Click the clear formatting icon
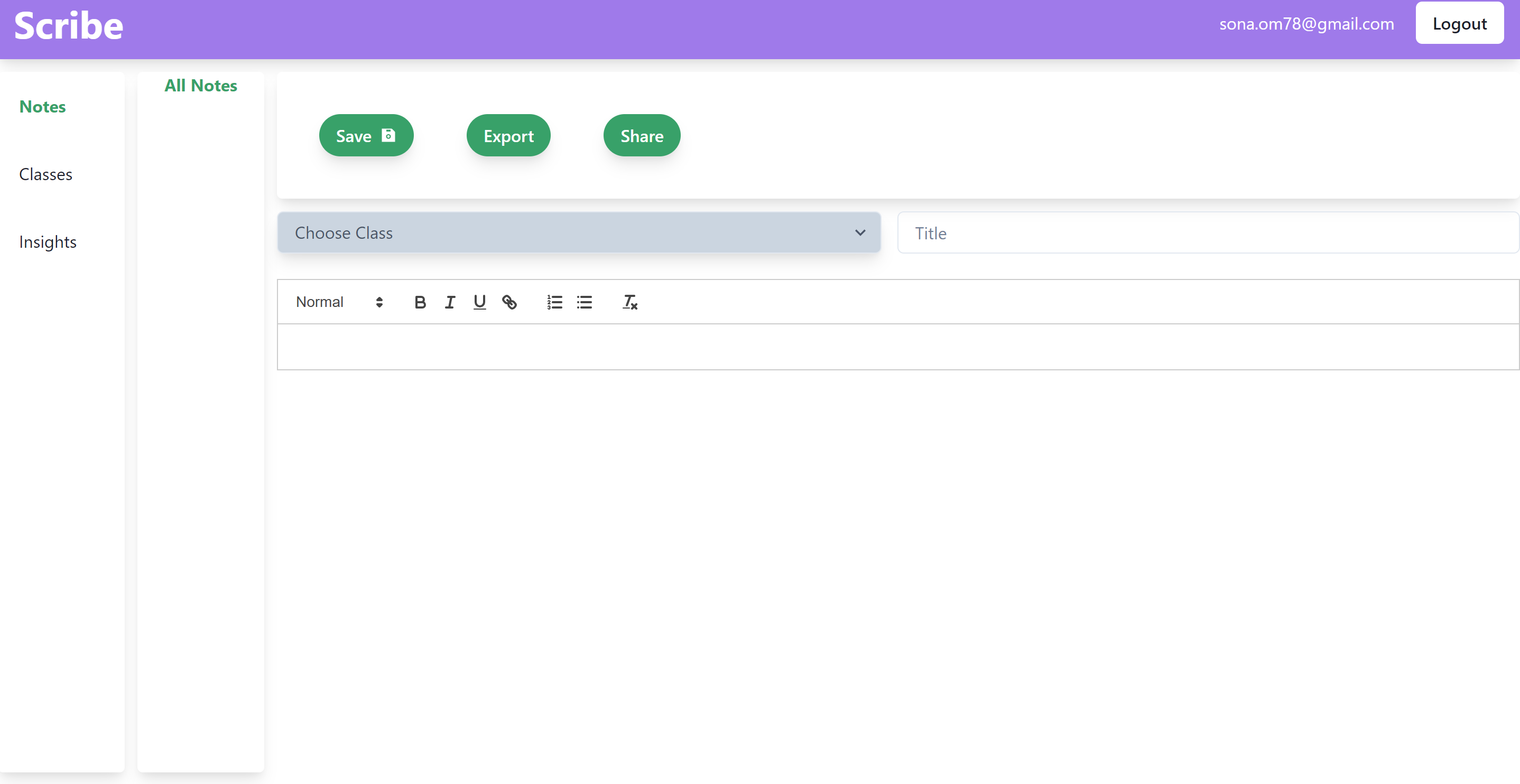Viewport: 1520px width, 784px height. click(x=629, y=302)
